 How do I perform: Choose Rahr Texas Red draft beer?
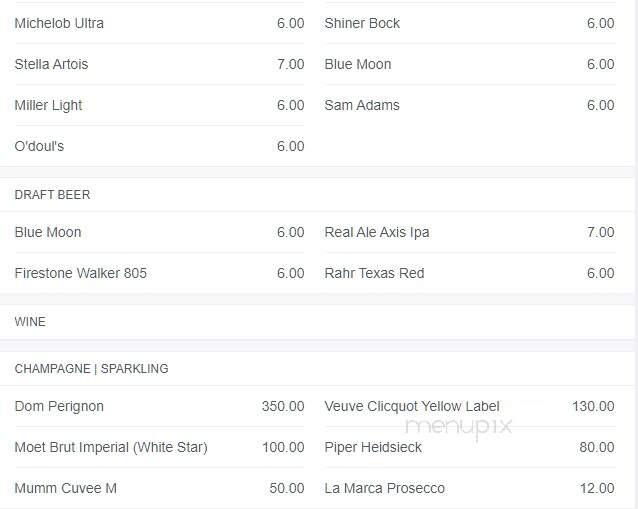point(470,273)
